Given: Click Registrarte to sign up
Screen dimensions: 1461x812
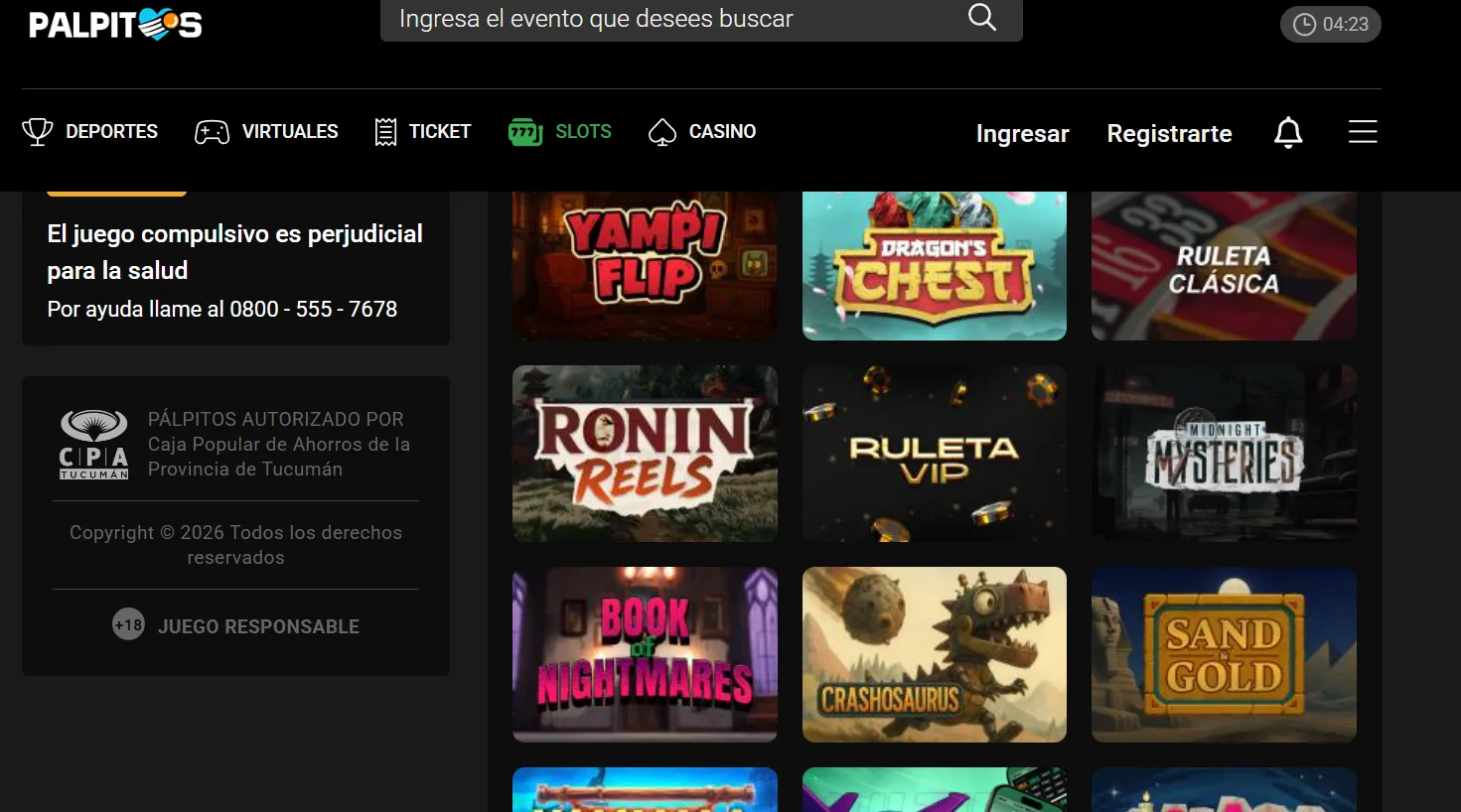Looking at the screenshot, I should (x=1169, y=134).
